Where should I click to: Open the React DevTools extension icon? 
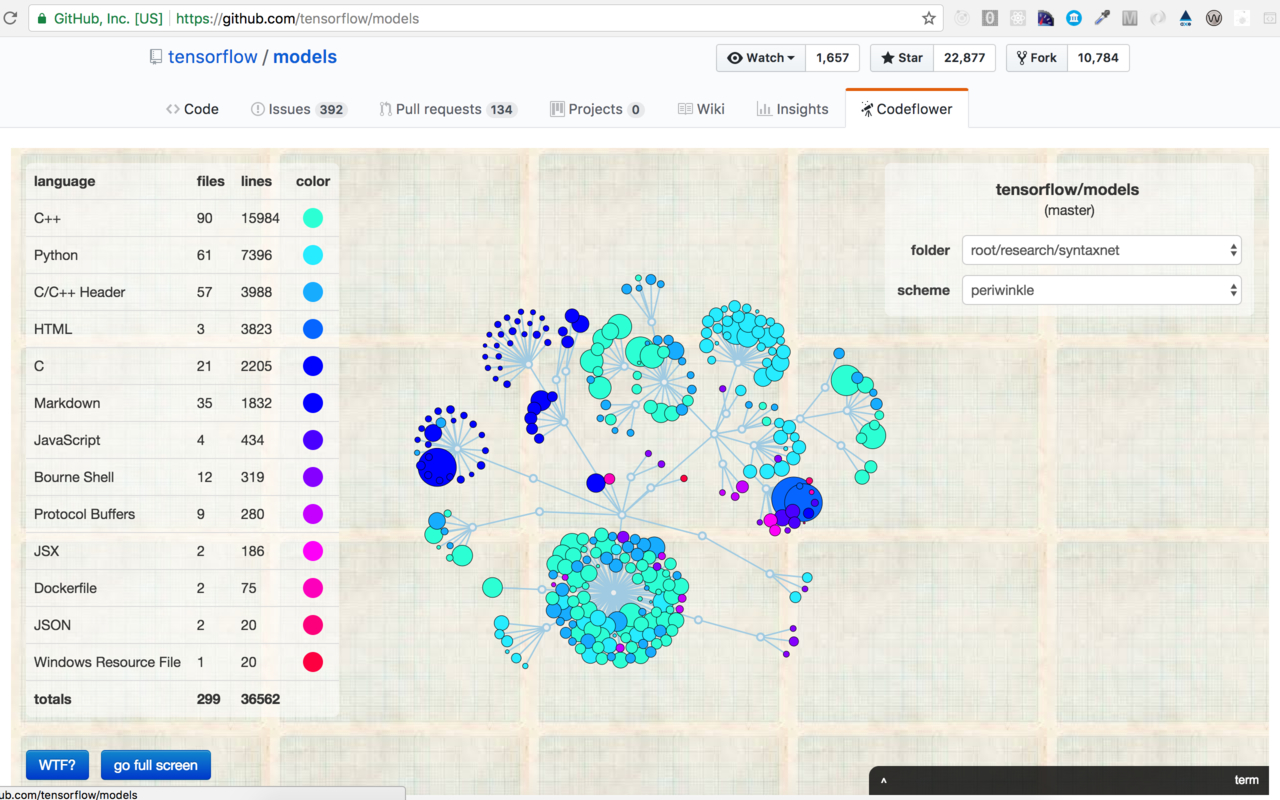(1018, 18)
